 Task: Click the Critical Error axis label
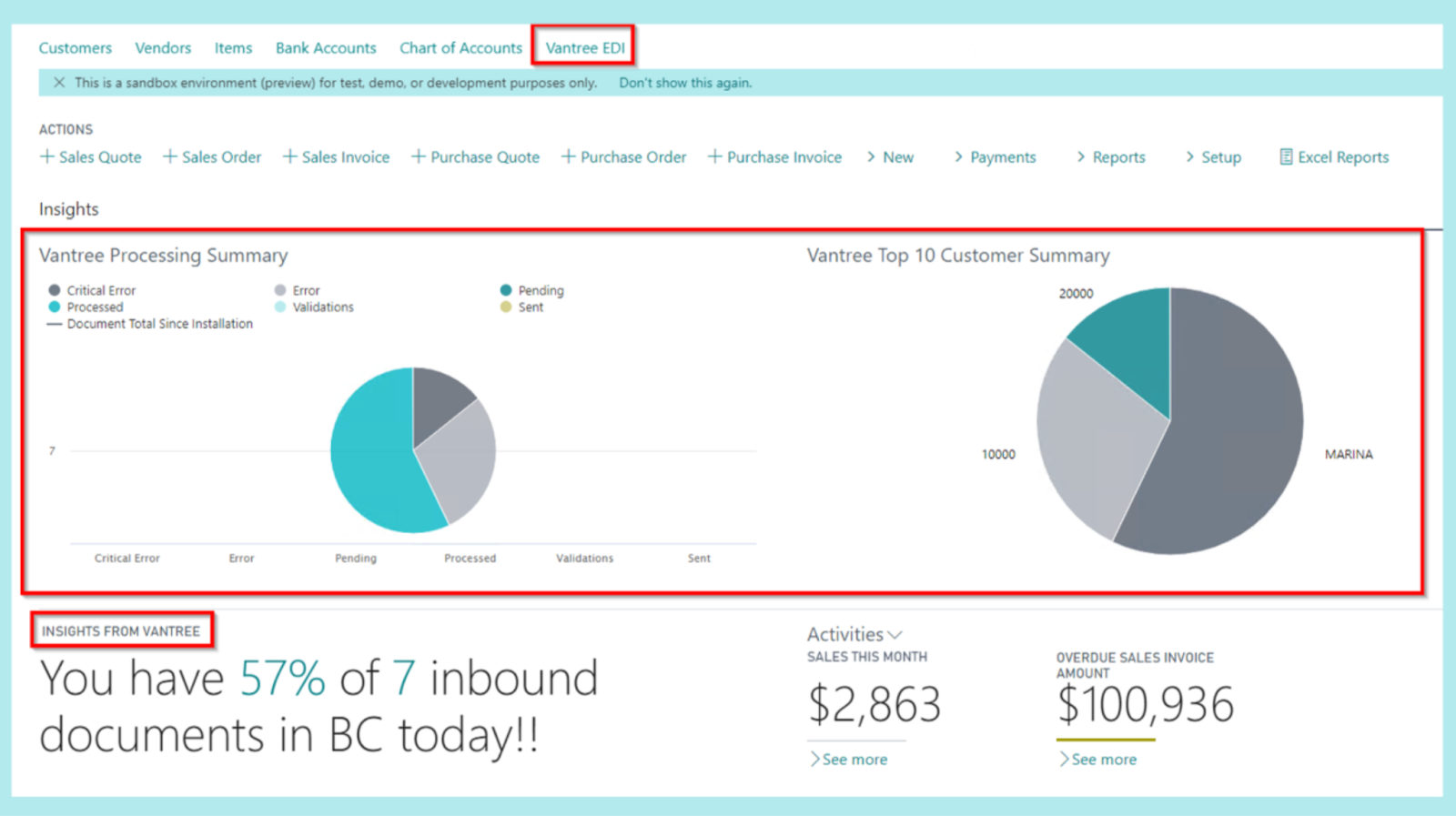pos(127,559)
